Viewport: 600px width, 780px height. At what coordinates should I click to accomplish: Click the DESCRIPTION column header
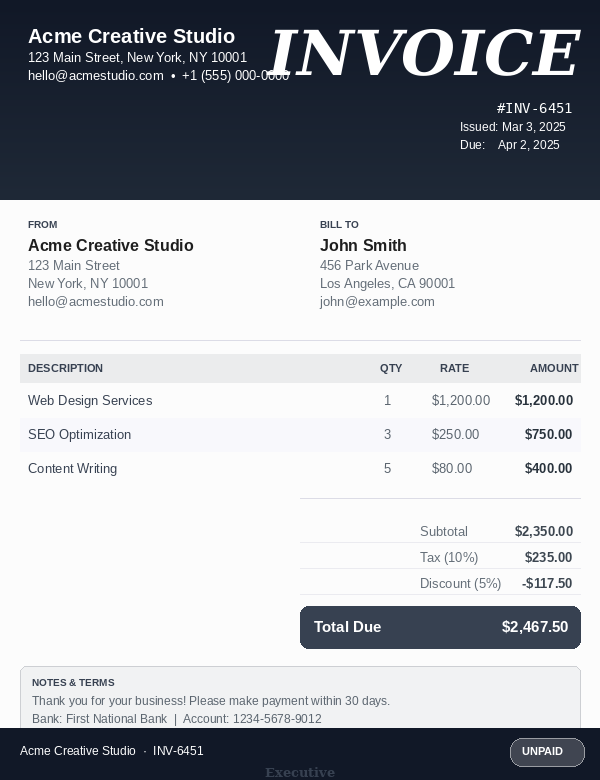[x=65, y=368]
